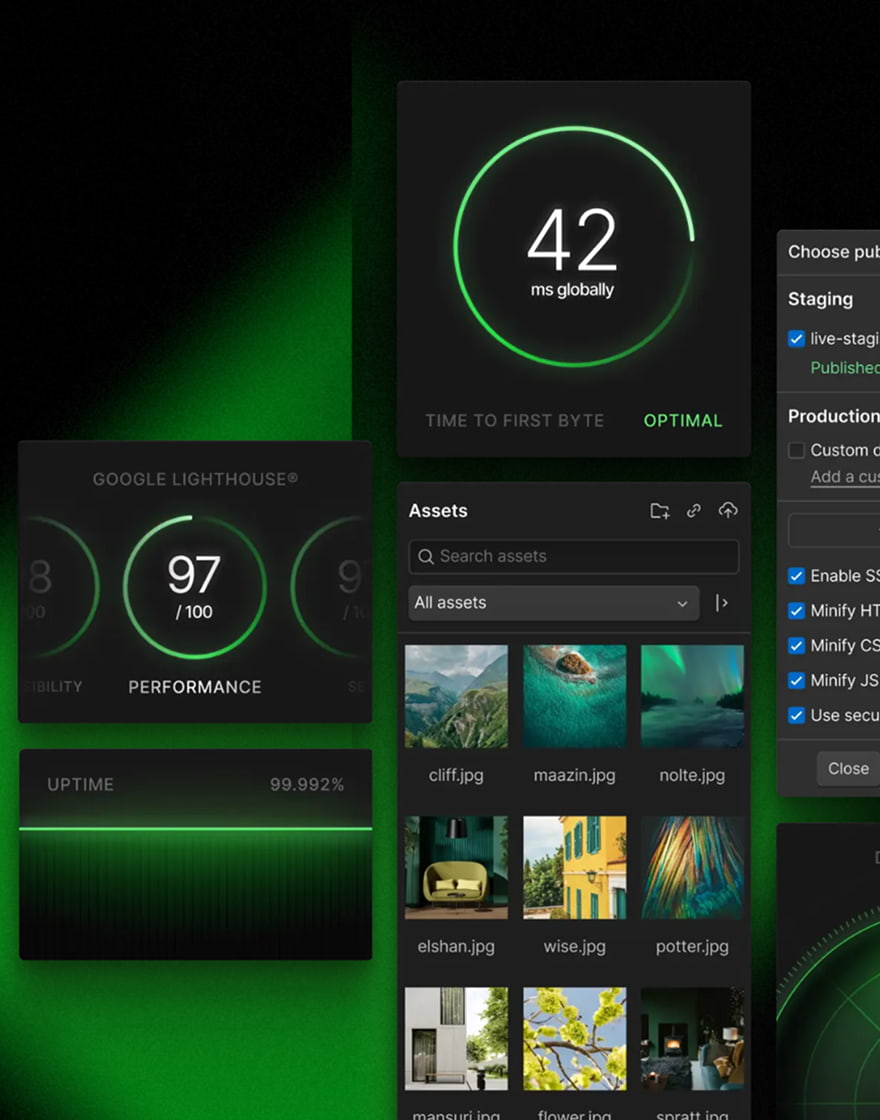Click the PERFORMANCE label

(x=195, y=687)
